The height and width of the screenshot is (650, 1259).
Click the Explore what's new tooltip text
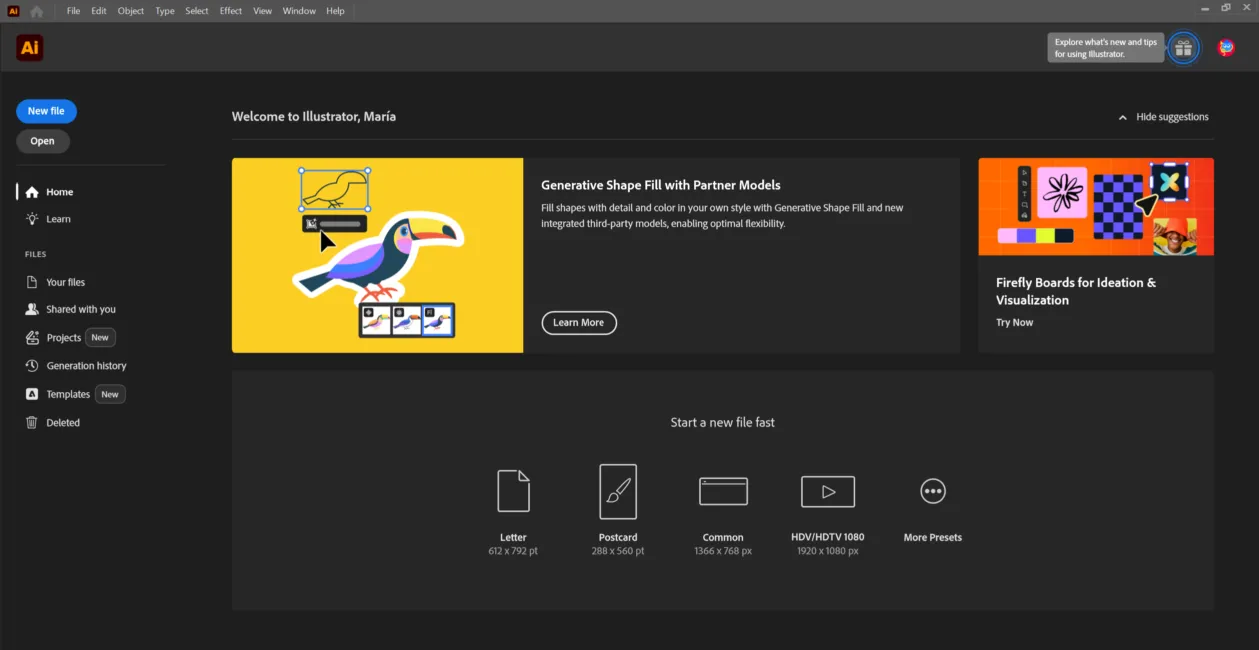coord(1106,48)
